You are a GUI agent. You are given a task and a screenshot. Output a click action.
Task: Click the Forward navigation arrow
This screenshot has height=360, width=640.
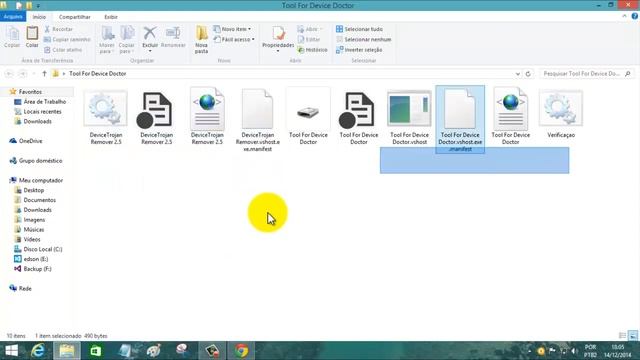23,74
